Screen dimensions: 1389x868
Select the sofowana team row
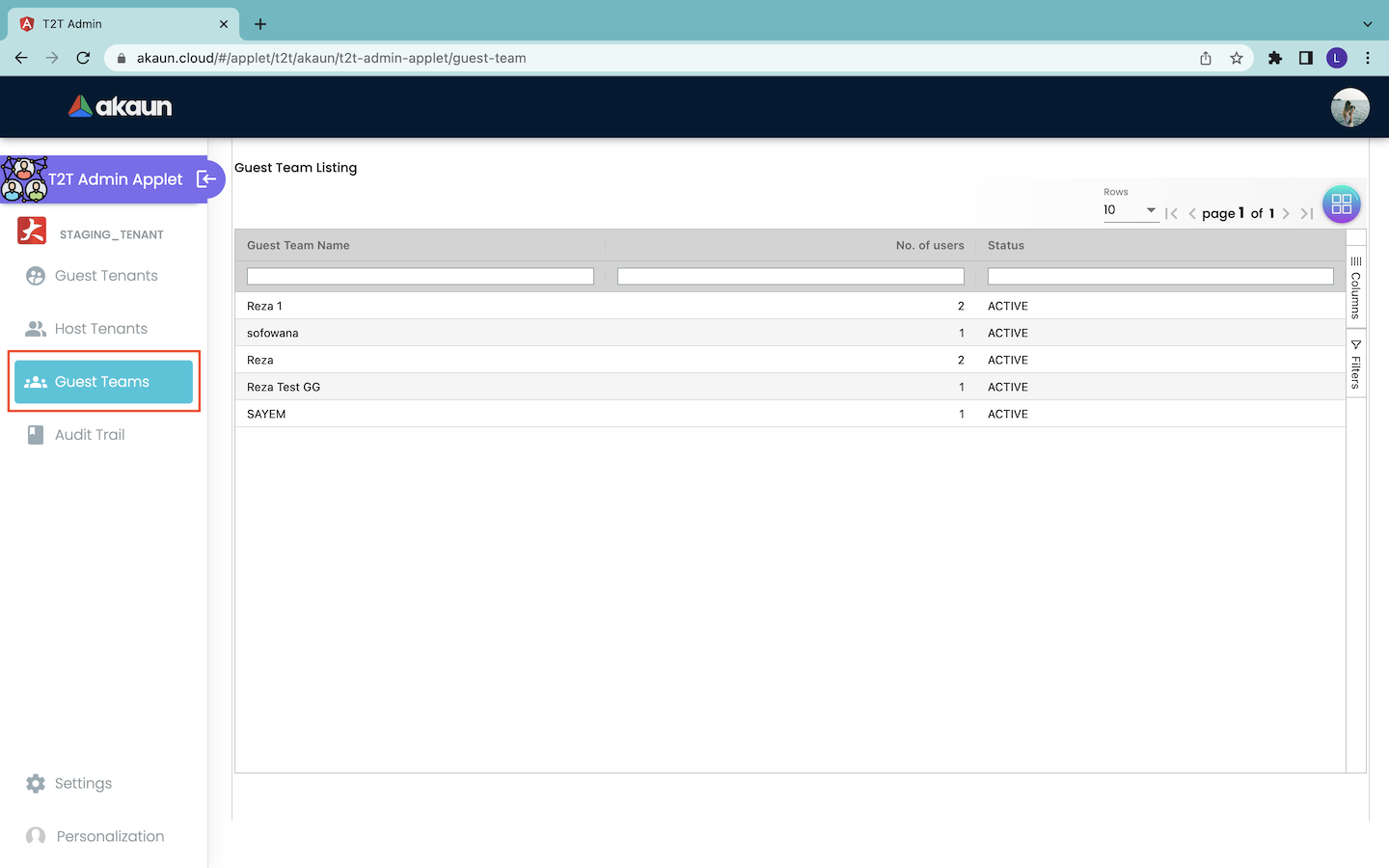pos(790,333)
